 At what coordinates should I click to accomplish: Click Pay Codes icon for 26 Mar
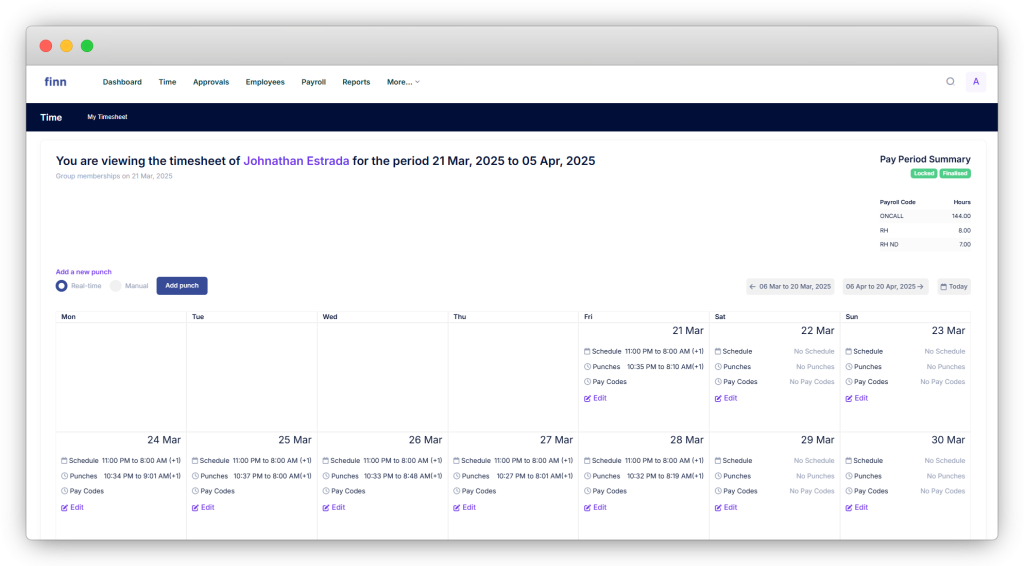coord(326,491)
